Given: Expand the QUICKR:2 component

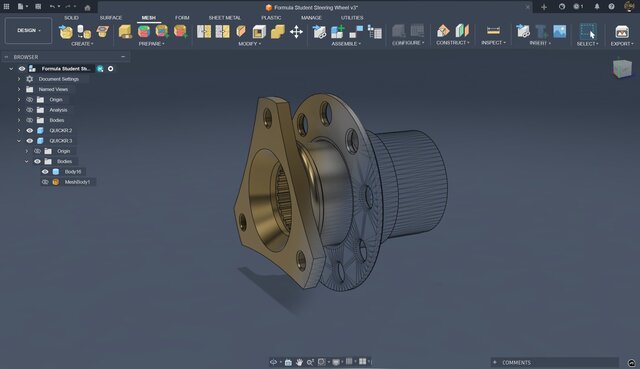Looking at the screenshot, I should pyautogui.click(x=19, y=130).
